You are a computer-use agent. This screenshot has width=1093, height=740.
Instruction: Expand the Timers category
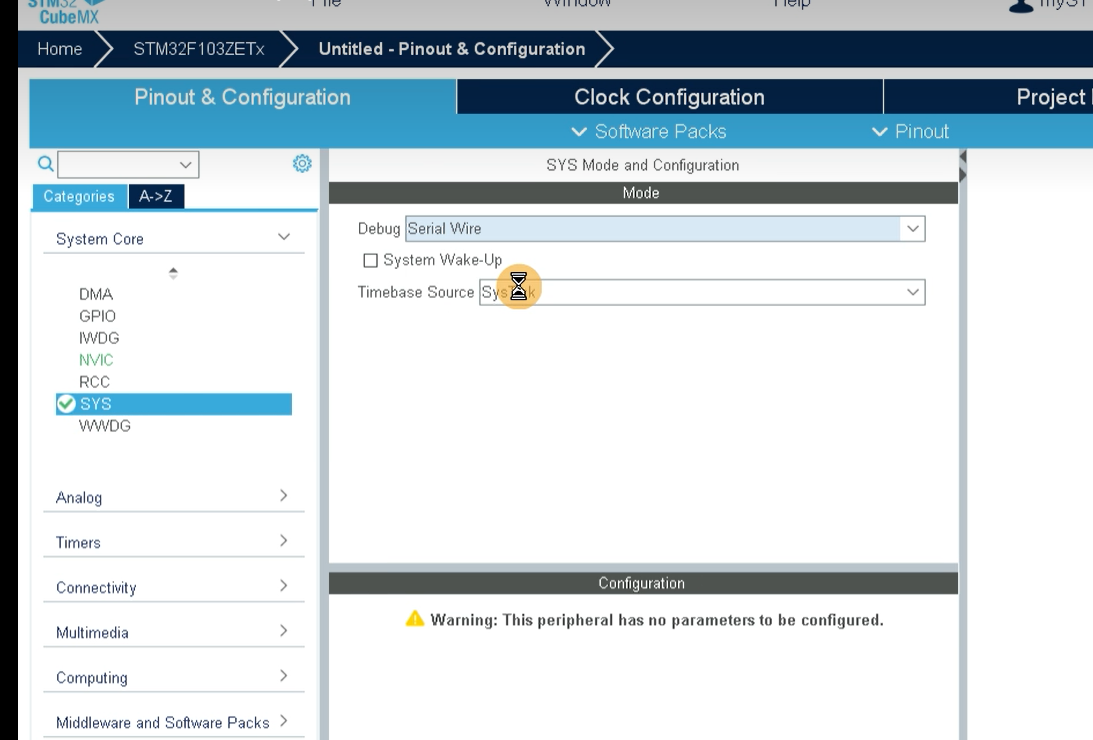173,542
